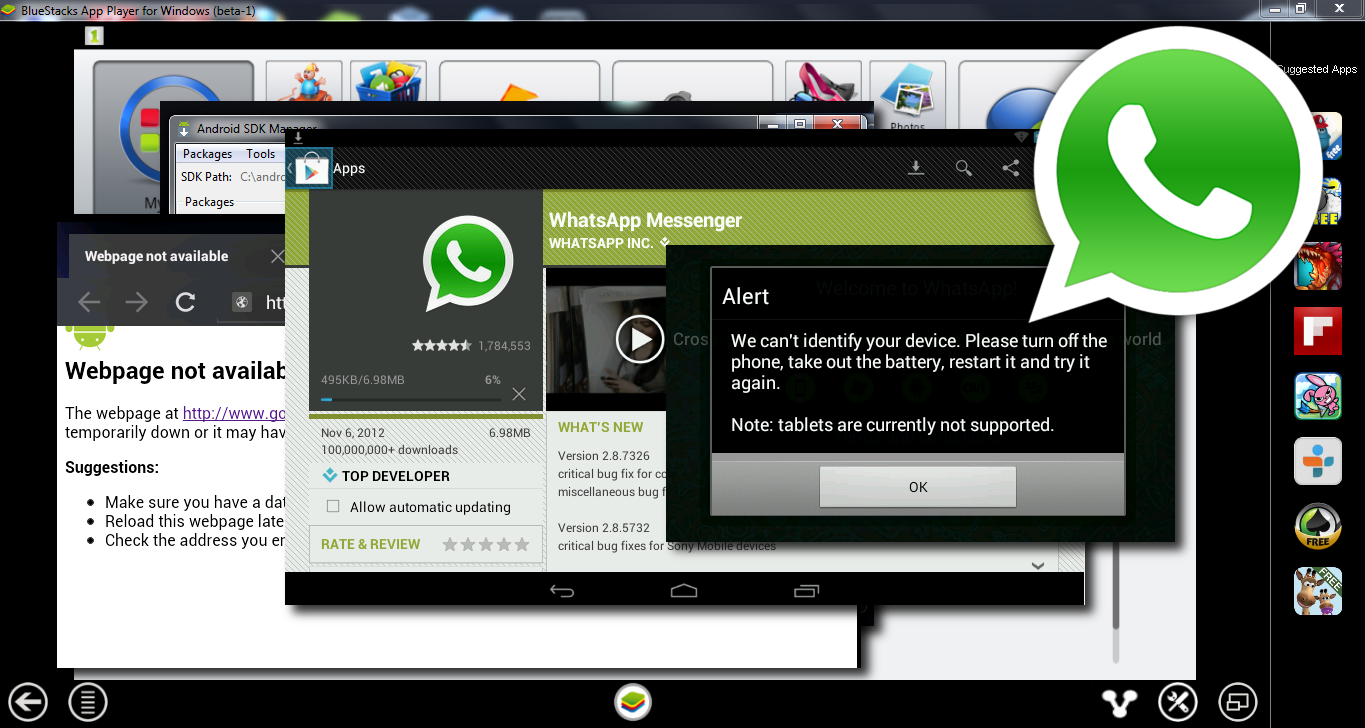The width and height of the screenshot is (1365, 728).
Task: Open the spade poker FREE app icon
Action: [1317, 526]
